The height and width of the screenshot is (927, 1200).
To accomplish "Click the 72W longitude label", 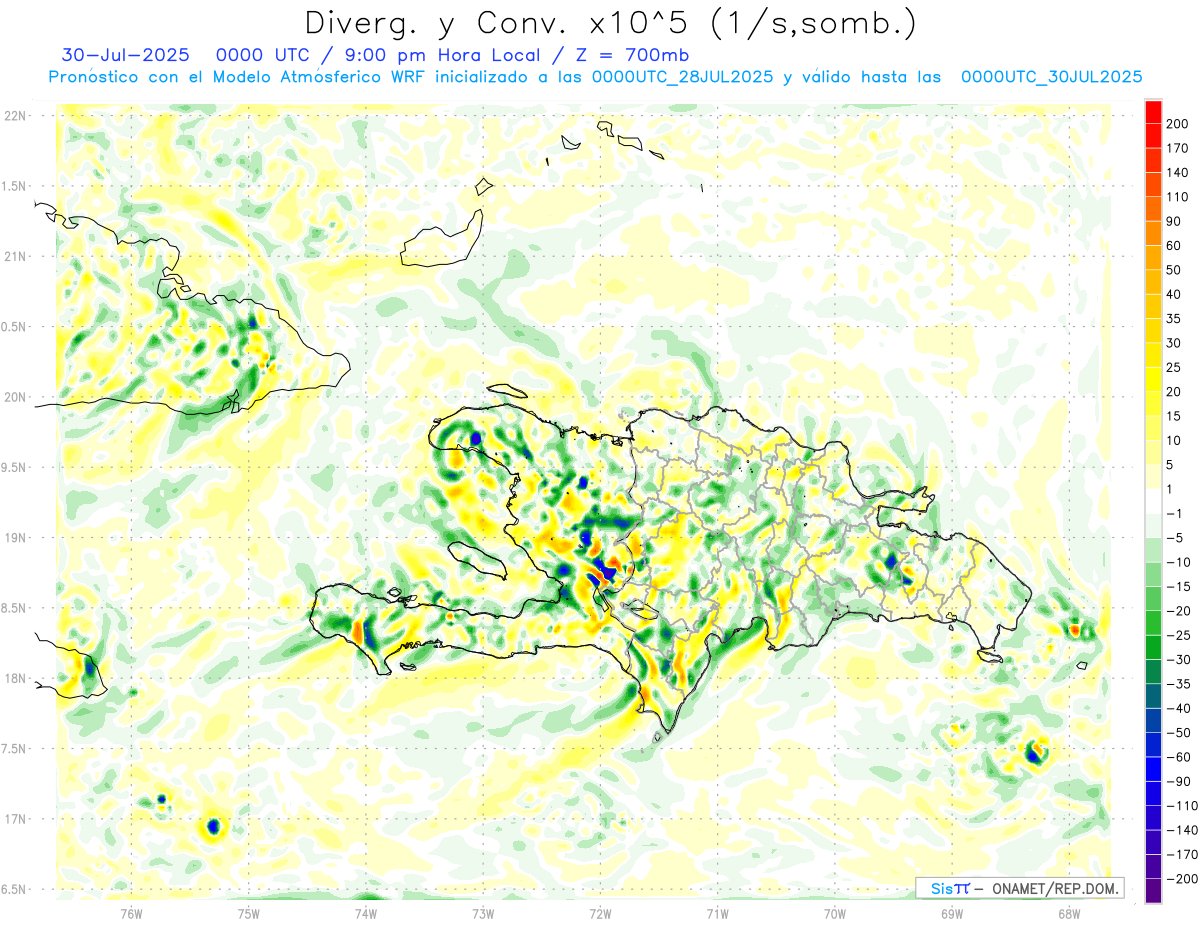I will coord(600,913).
